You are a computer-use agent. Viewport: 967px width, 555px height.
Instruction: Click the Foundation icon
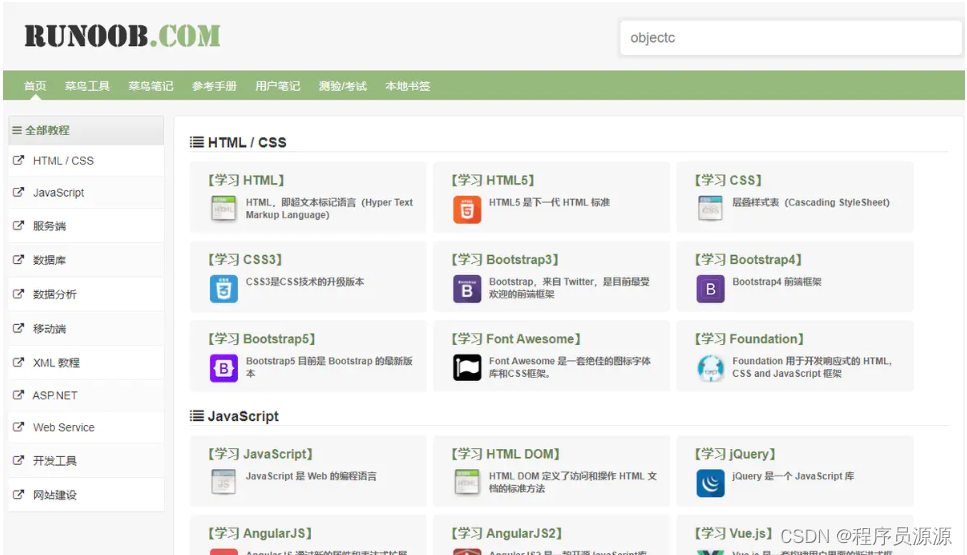pyautogui.click(x=710, y=368)
